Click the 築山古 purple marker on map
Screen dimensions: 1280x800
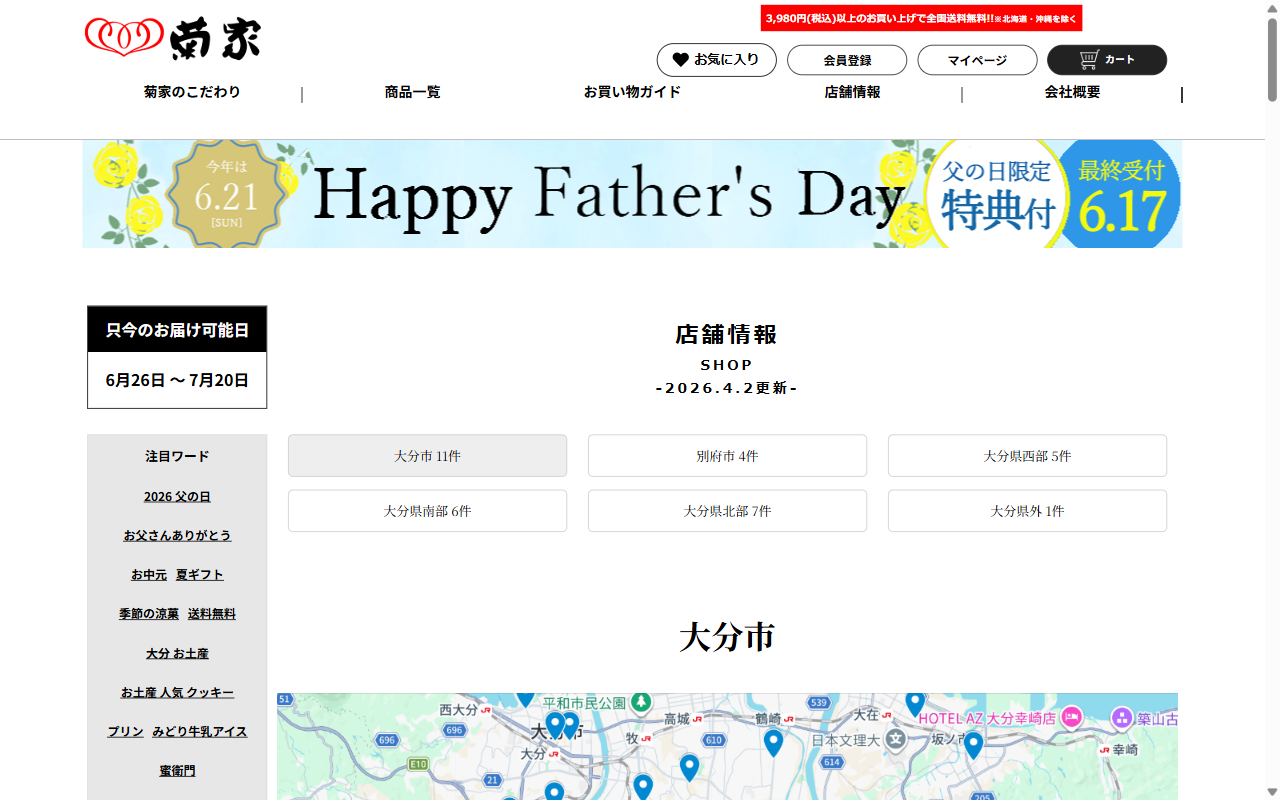click(x=1122, y=718)
